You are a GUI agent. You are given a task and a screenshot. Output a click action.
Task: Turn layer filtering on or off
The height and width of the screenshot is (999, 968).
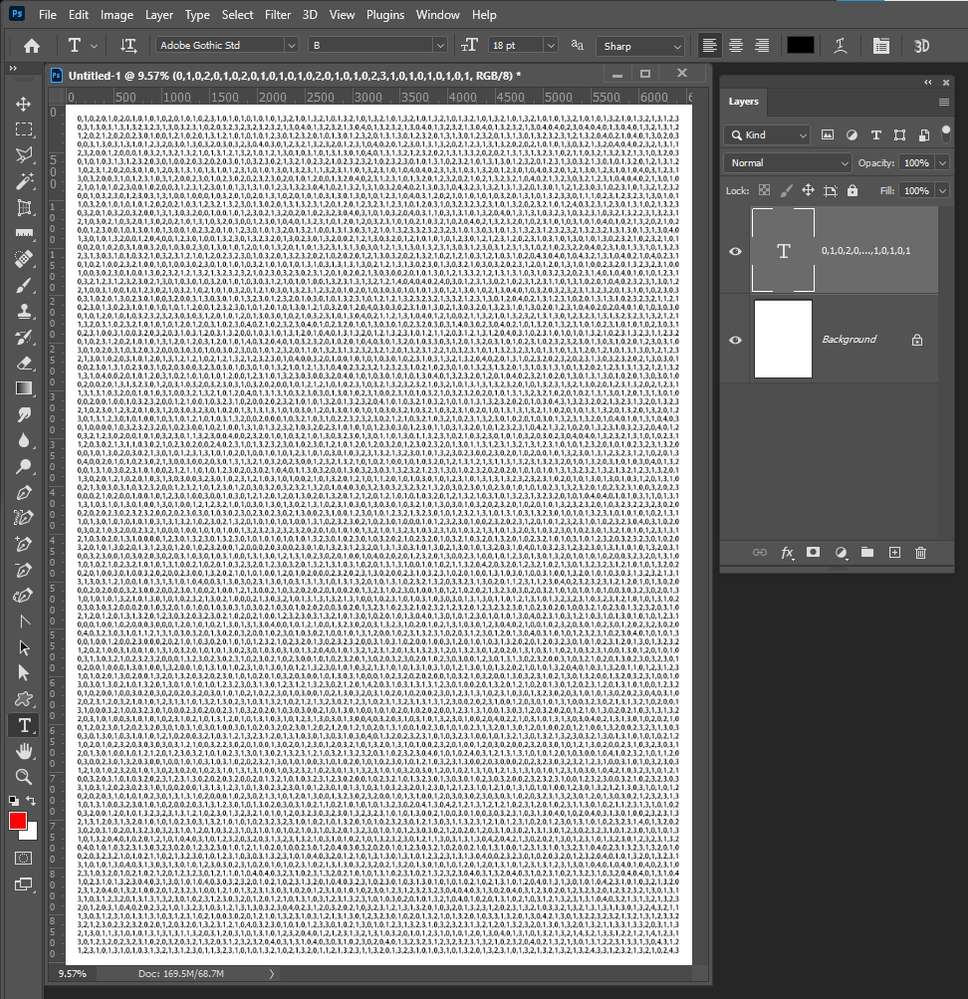click(946, 133)
